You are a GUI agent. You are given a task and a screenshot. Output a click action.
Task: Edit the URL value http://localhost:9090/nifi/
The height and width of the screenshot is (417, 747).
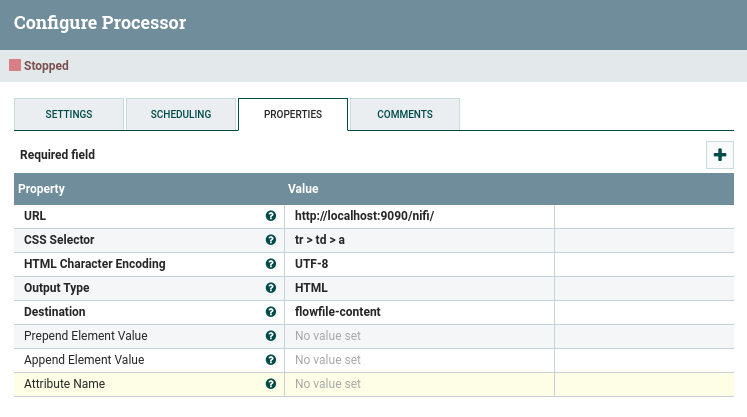pyautogui.click(x=419, y=216)
